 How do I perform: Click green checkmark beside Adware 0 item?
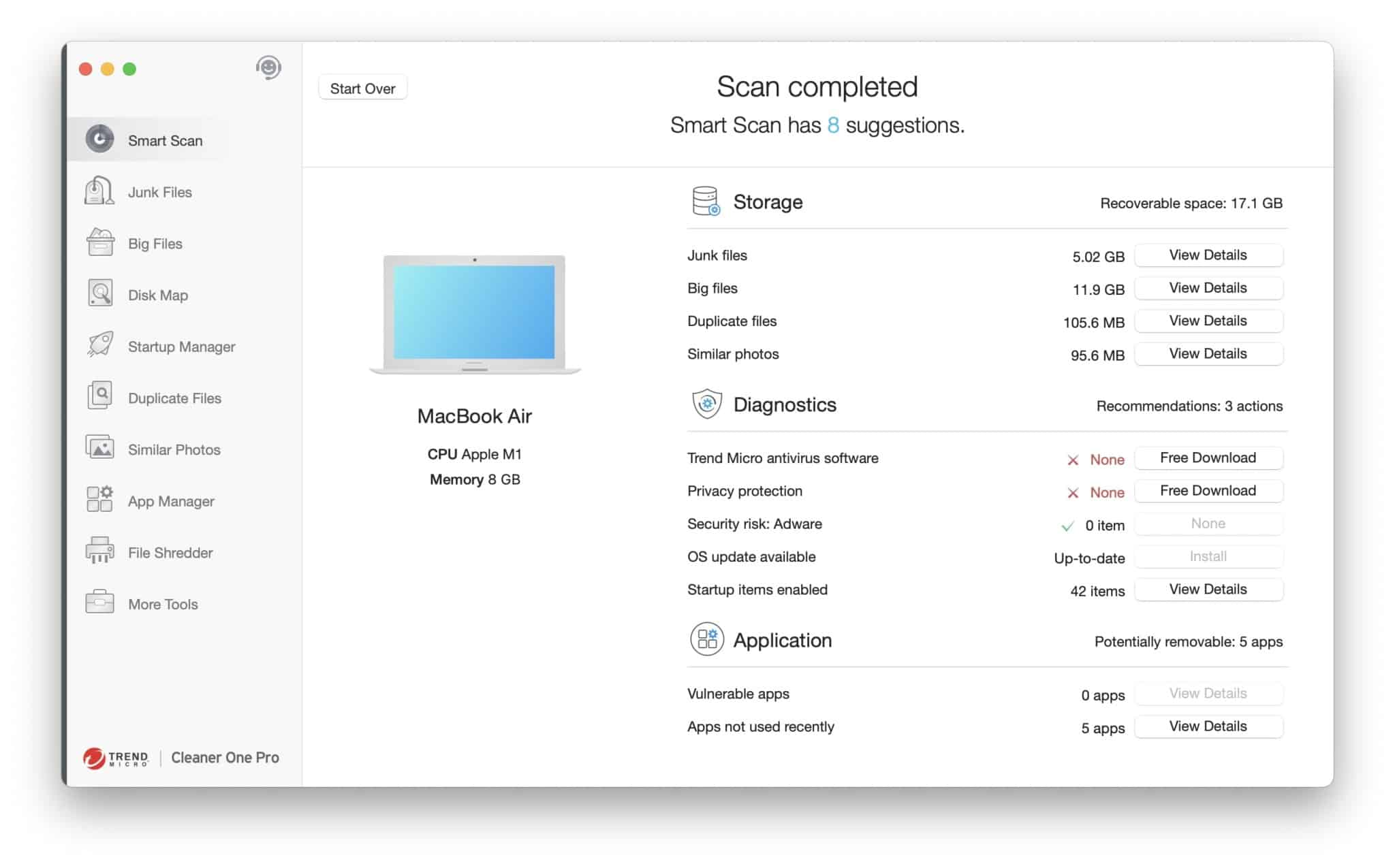pyautogui.click(x=1067, y=526)
